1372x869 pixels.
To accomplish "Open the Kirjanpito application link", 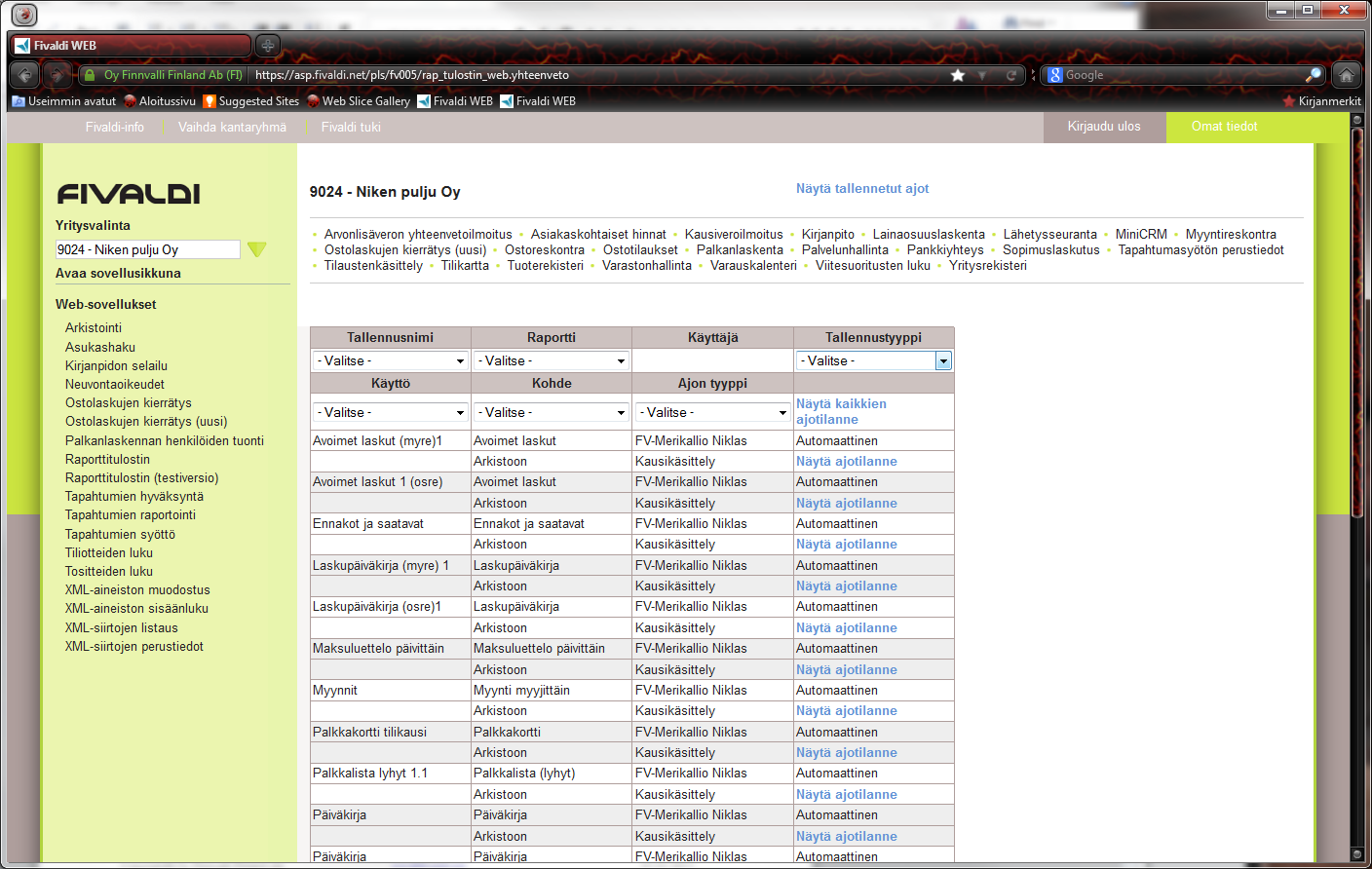I will tap(828, 234).
